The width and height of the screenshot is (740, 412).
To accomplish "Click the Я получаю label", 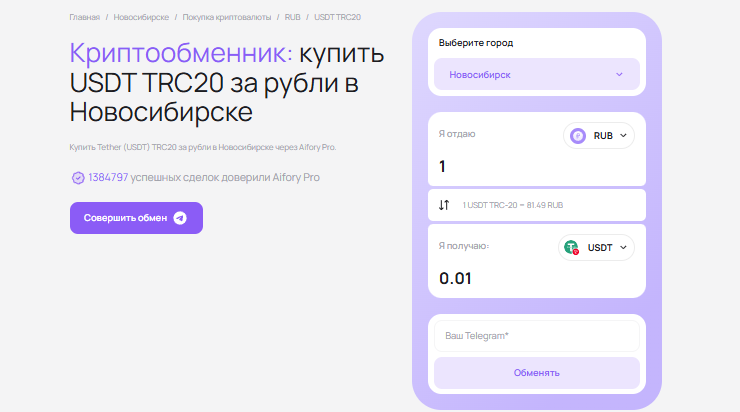I will [464, 246].
